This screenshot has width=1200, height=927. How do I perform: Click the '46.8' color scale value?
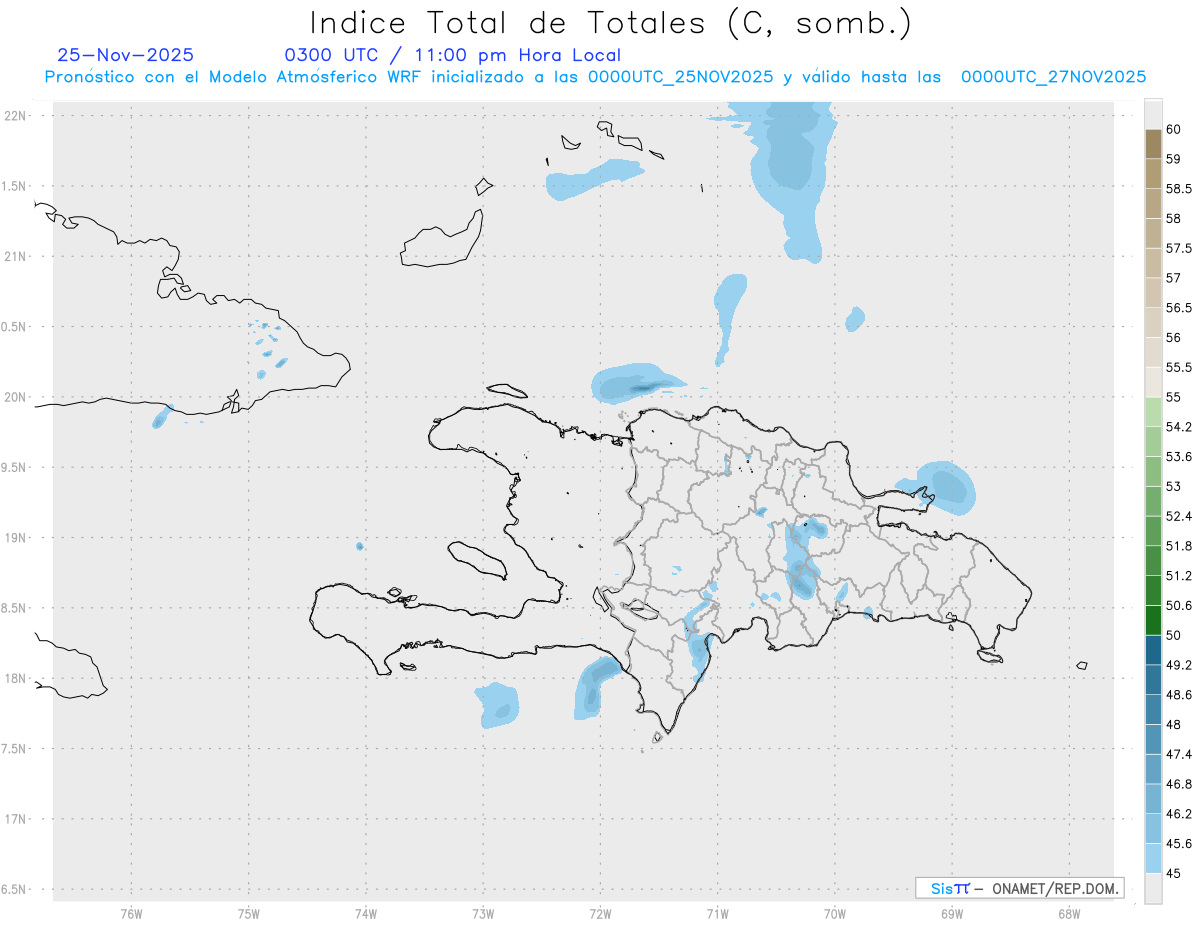point(1178,784)
